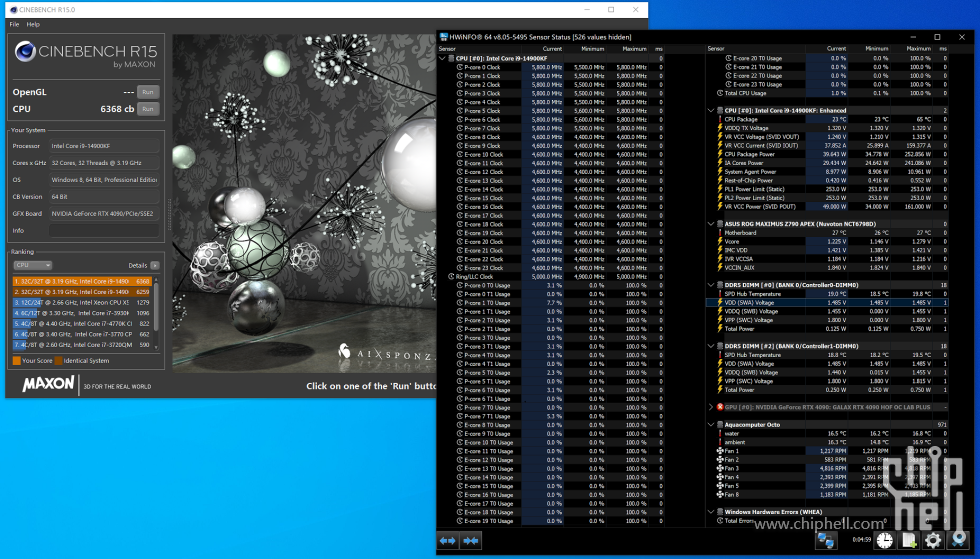
Task: Collapse the i9-14900KF Enhanced sensor group
Action: tap(711, 110)
